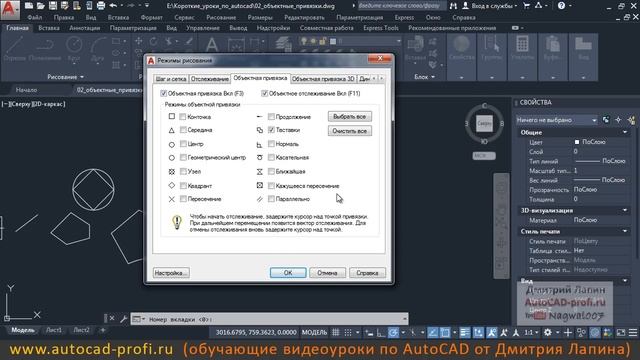Open the 1:1 annotation scale dropdown
The image size is (640, 360).
(x=531, y=333)
